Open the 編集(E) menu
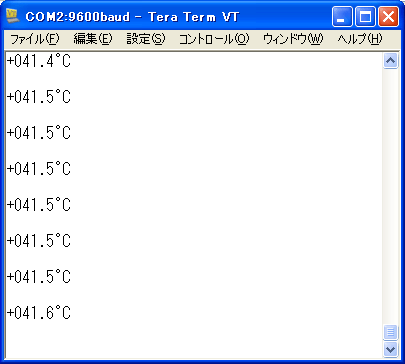The image size is (405, 364). 93,39
